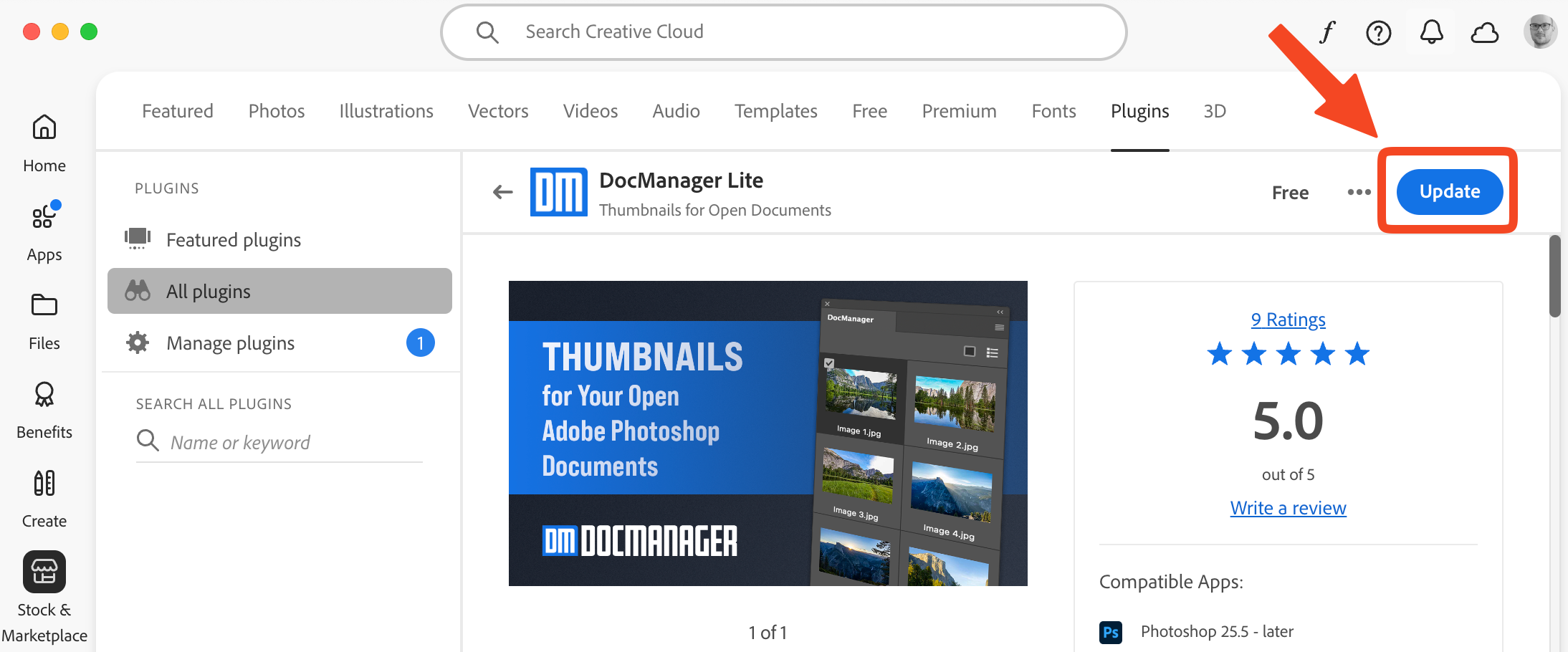Select Stock & Marketplace storefront icon
This screenshot has width=1568, height=652.
pyautogui.click(x=44, y=572)
